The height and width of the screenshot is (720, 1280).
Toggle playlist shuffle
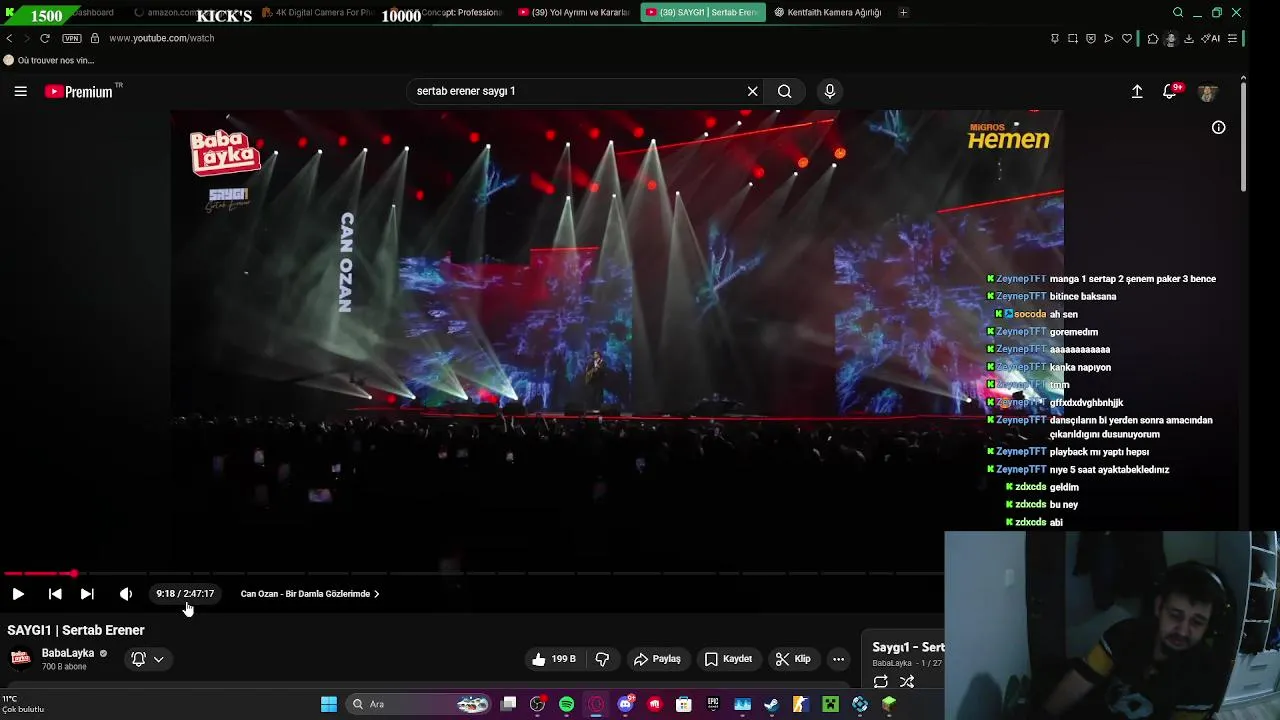907,682
